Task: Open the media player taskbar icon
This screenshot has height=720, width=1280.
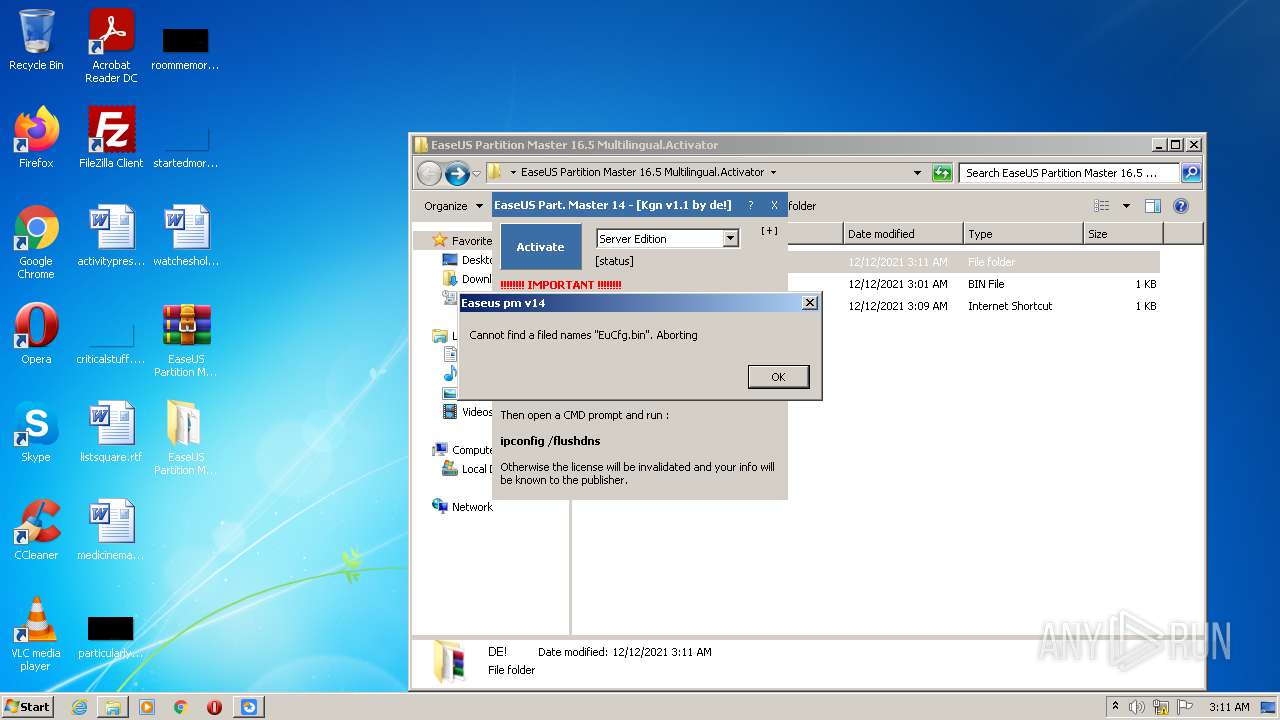Action: coord(147,706)
